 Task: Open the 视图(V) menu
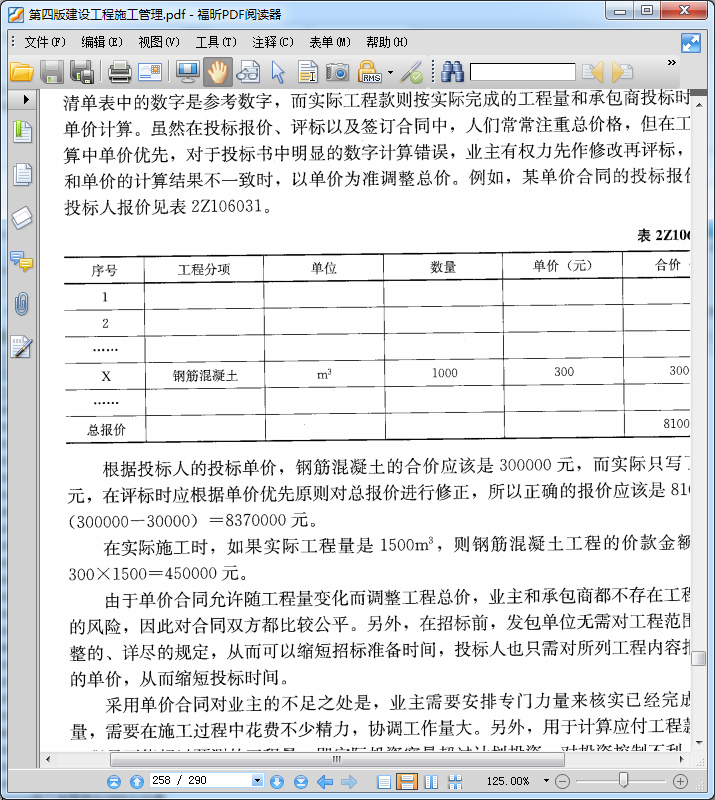(x=159, y=42)
